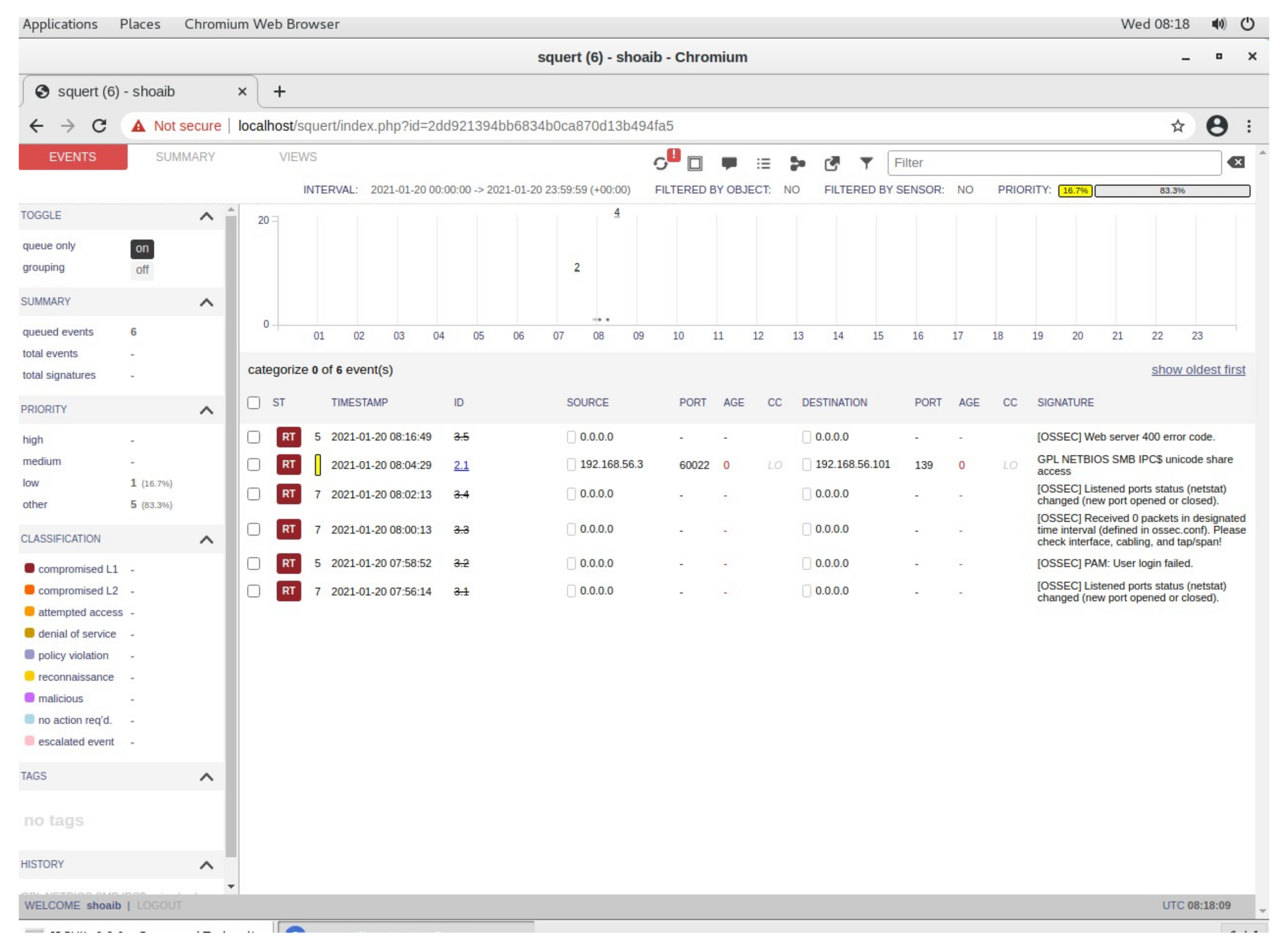Click the external link export icon

pyautogui.click(x=831, y=164)
